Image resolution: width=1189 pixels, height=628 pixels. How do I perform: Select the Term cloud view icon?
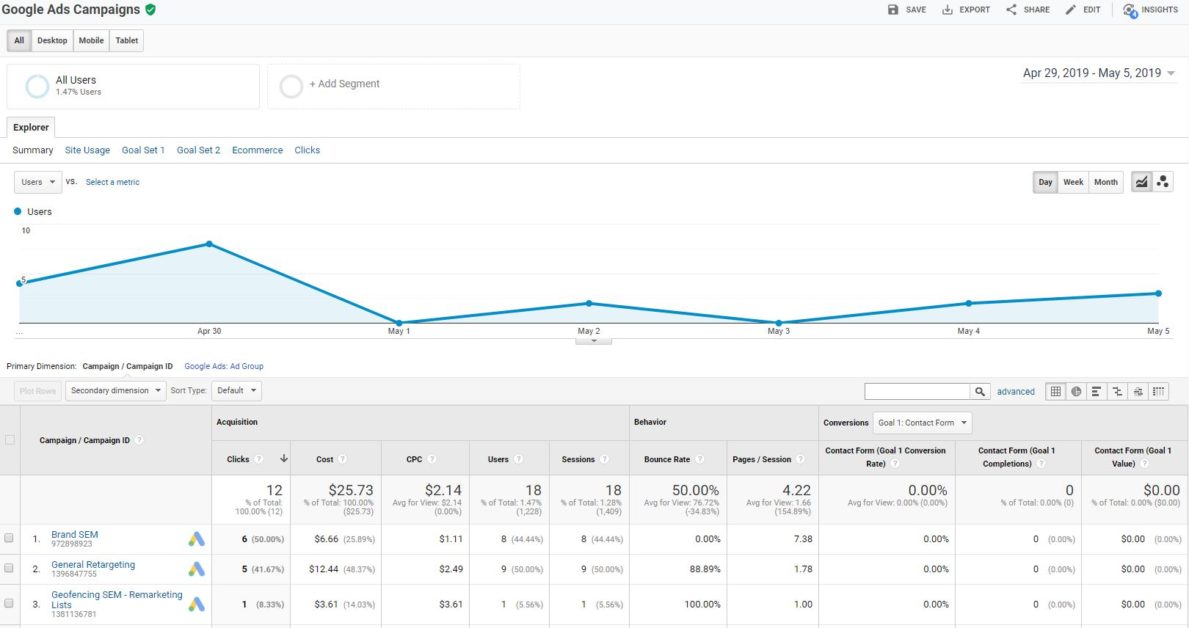point(1137,391)
